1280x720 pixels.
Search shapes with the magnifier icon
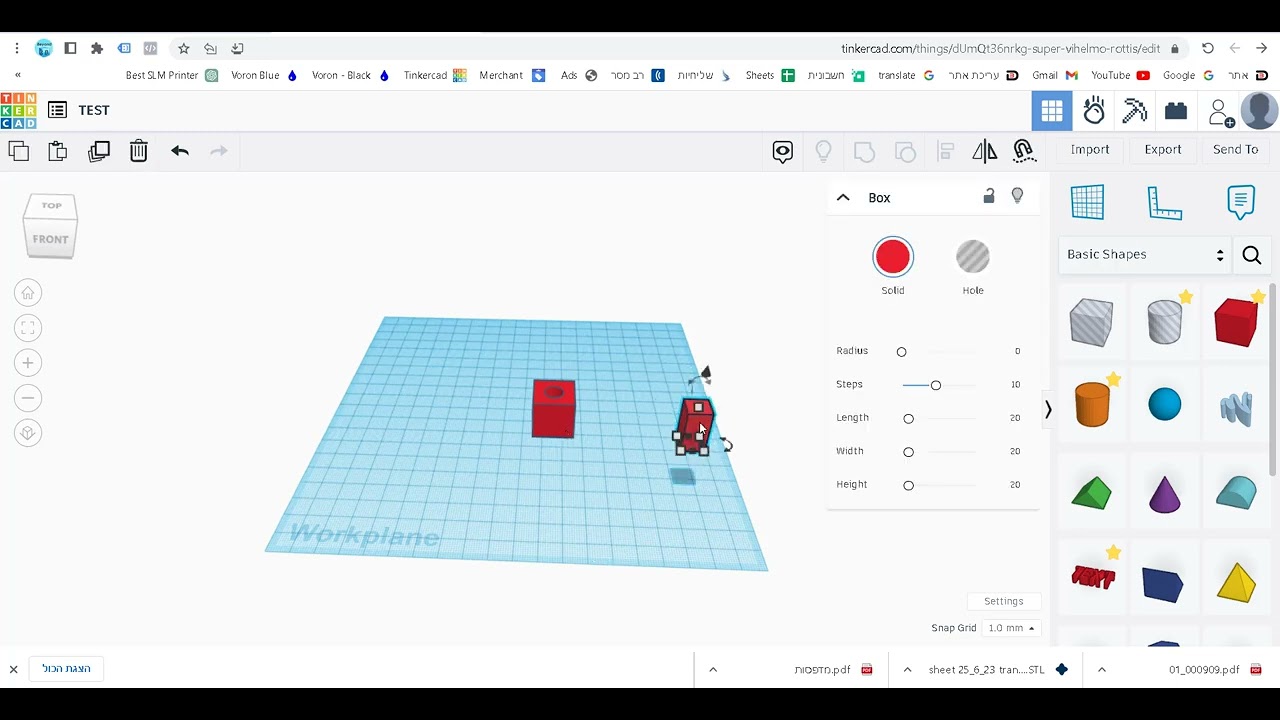click(x=1252, y=256)
